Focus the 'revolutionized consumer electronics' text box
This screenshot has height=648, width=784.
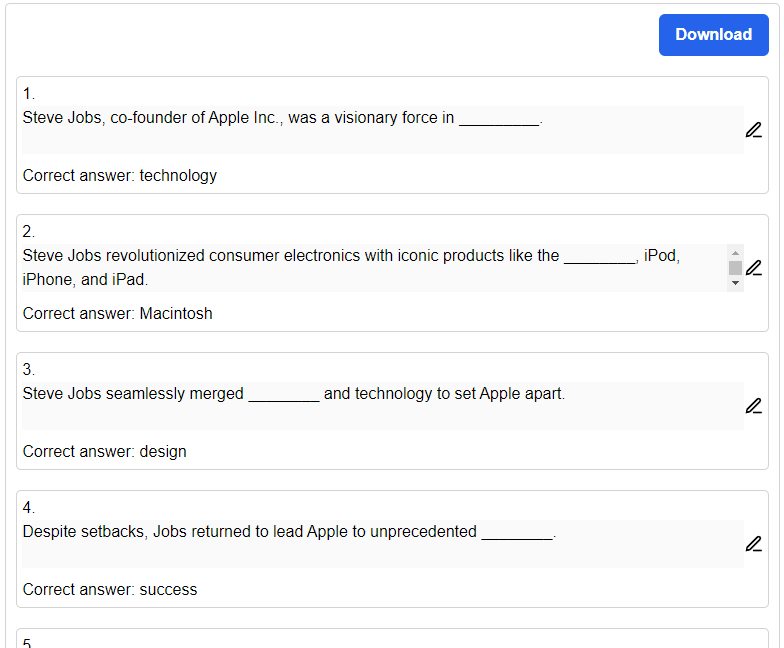pos(374,268)
